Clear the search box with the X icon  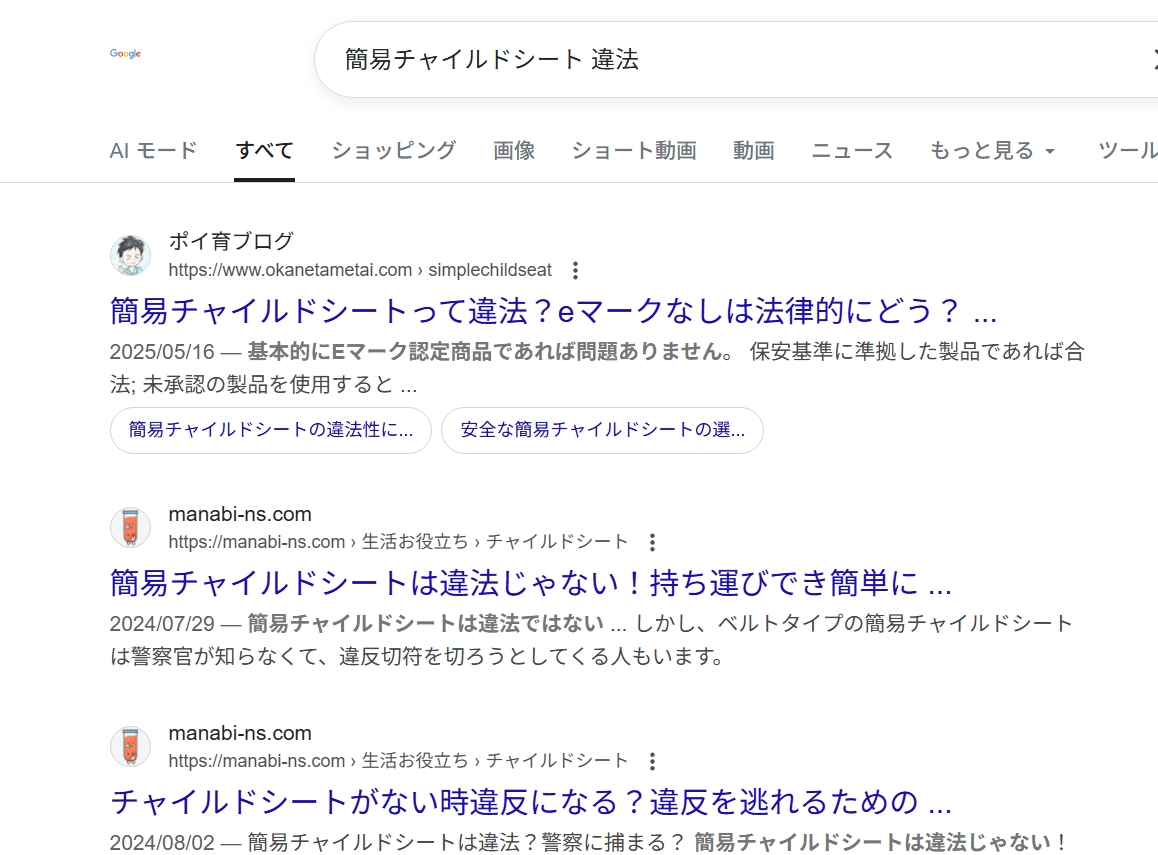point(1153,59)
